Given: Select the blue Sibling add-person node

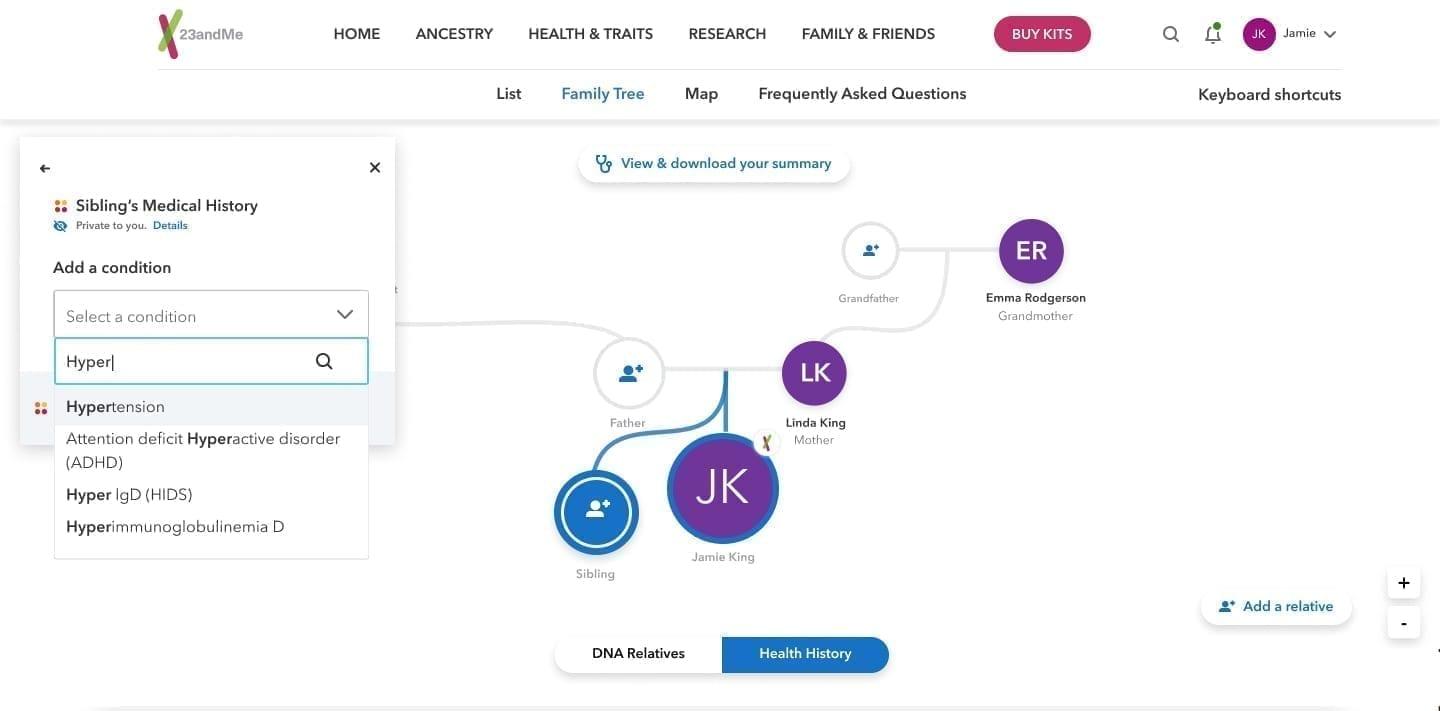Looking at the screenshot, I should 596,512.
